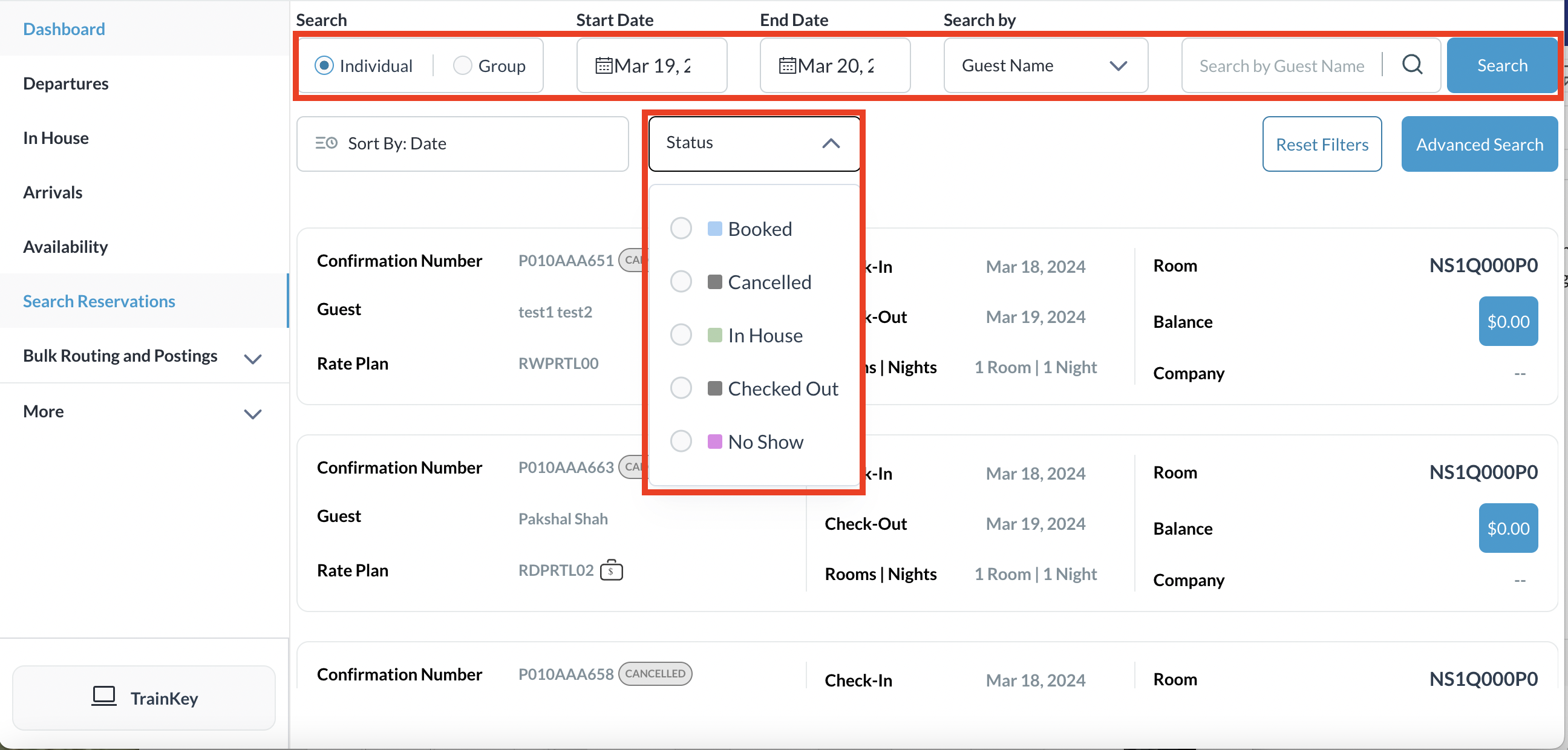The width and height of the screenshot is (1568, 750).
Task: Choose the No Show status option
Action: (681, 441)
